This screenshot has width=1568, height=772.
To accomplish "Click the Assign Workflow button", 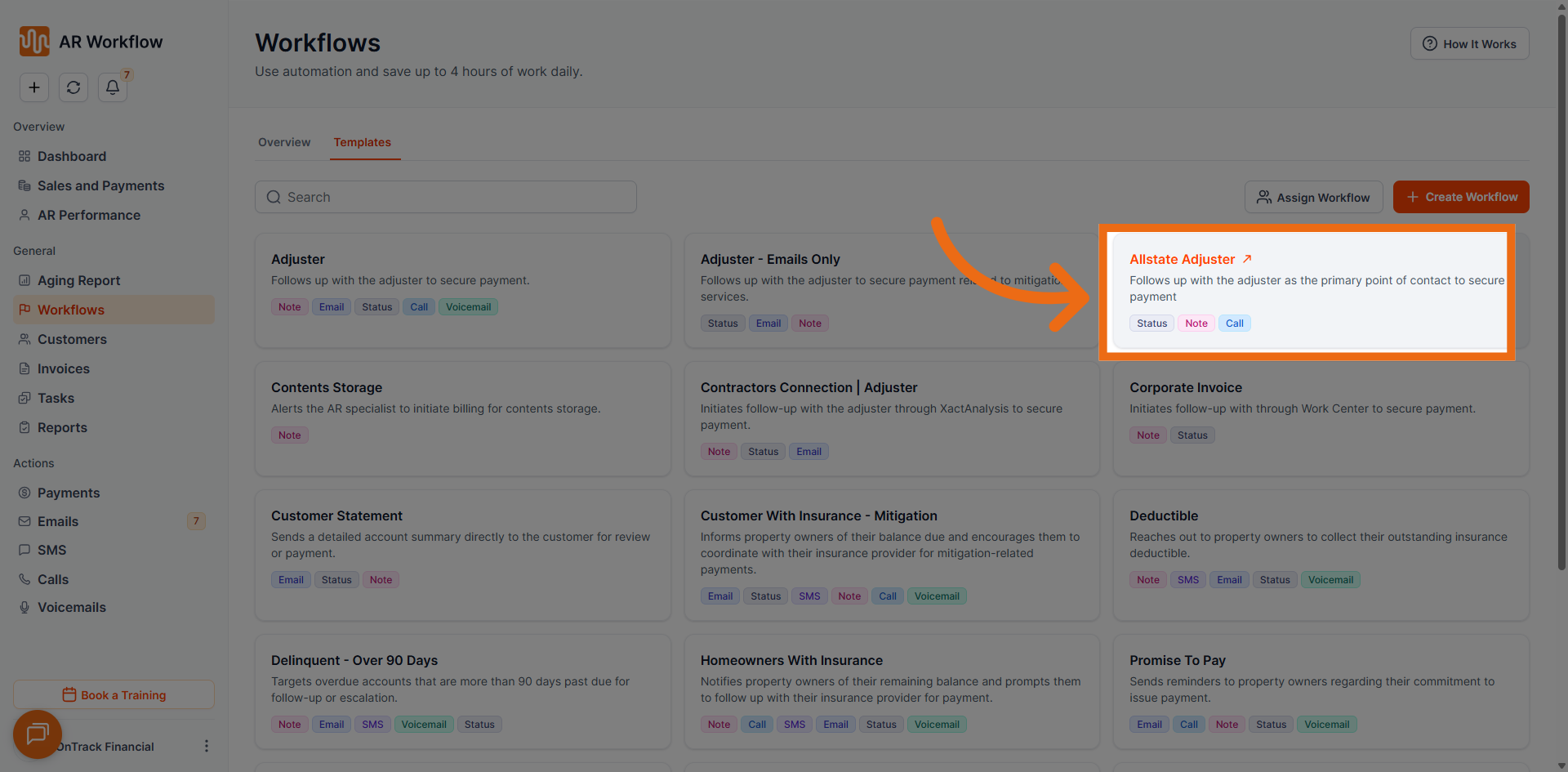I will (x=1313, y=197).
